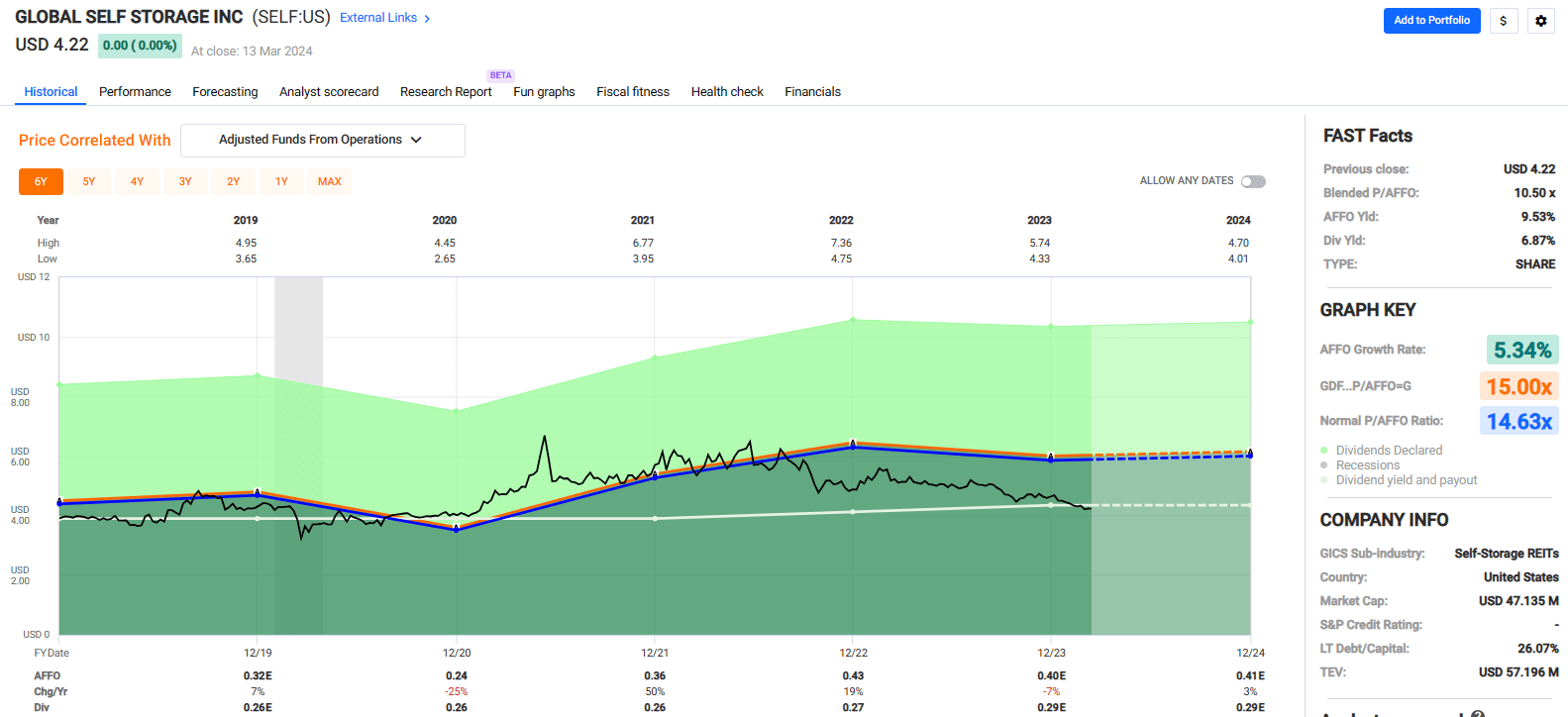The height and width of the screenshot is (717, 1568).
Task: Select the 5Y time range button
Action: pos(89,182)
